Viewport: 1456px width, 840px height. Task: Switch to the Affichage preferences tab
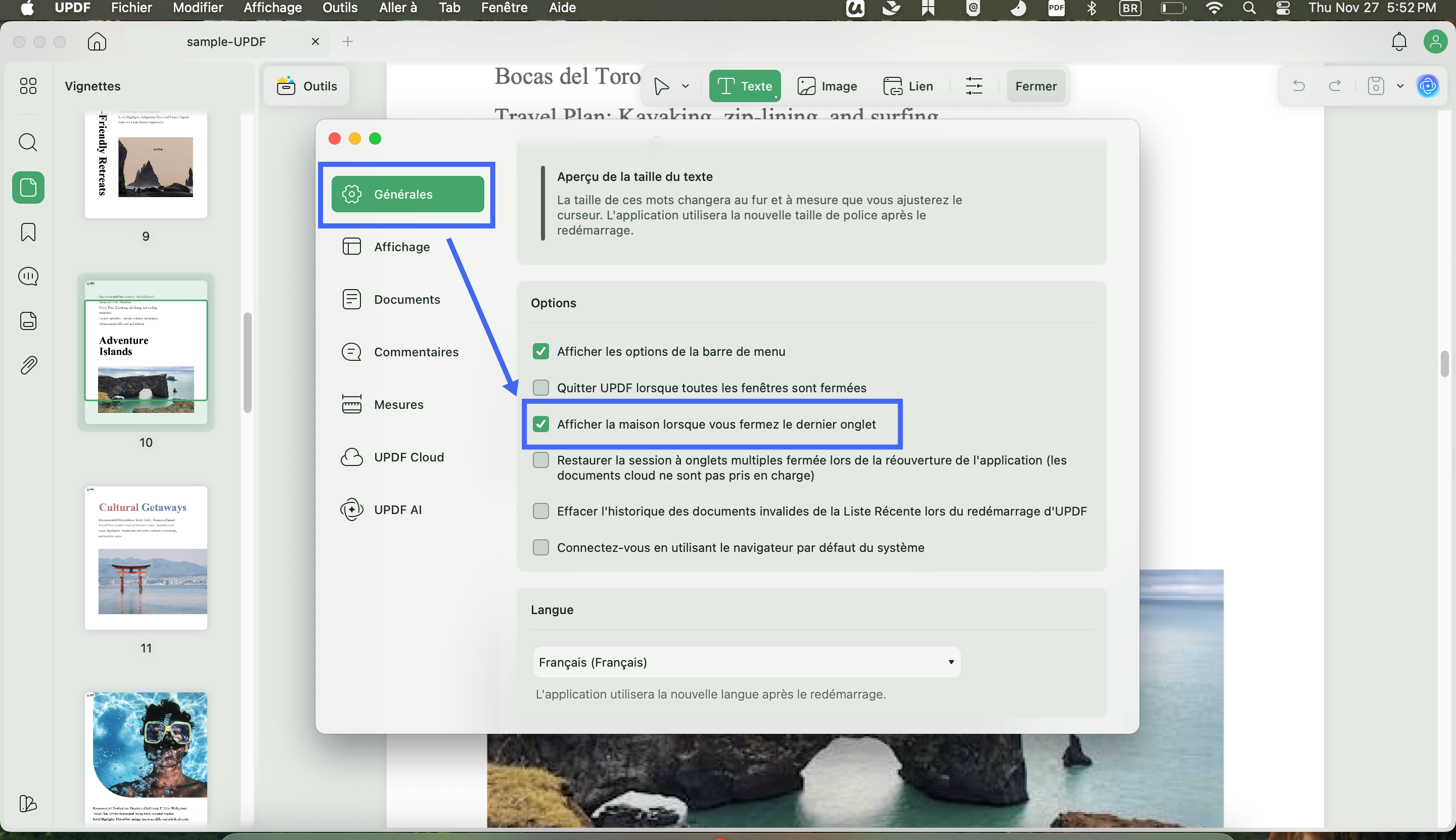[401, 247]
